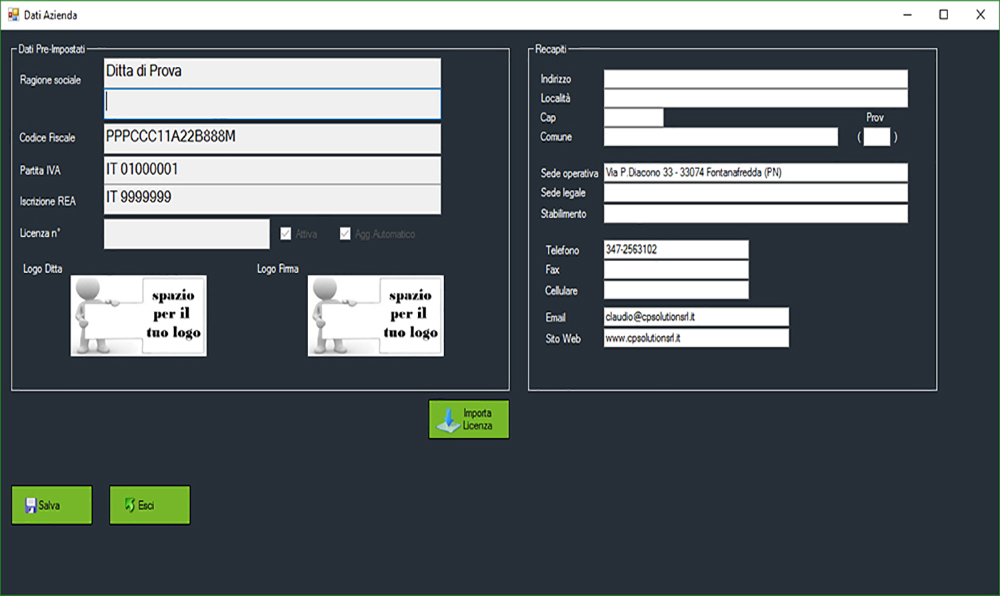Screen dimensions: 1000x596
Task: Select the Iscrizione REA input field
Action: (271, 199)
